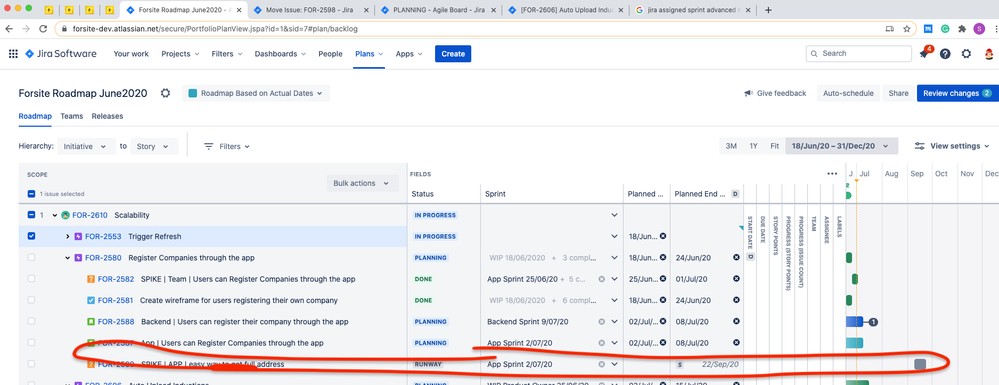Click Give feedback
The width and height of the screenshot is (999, 385).
tap(775, 93)
